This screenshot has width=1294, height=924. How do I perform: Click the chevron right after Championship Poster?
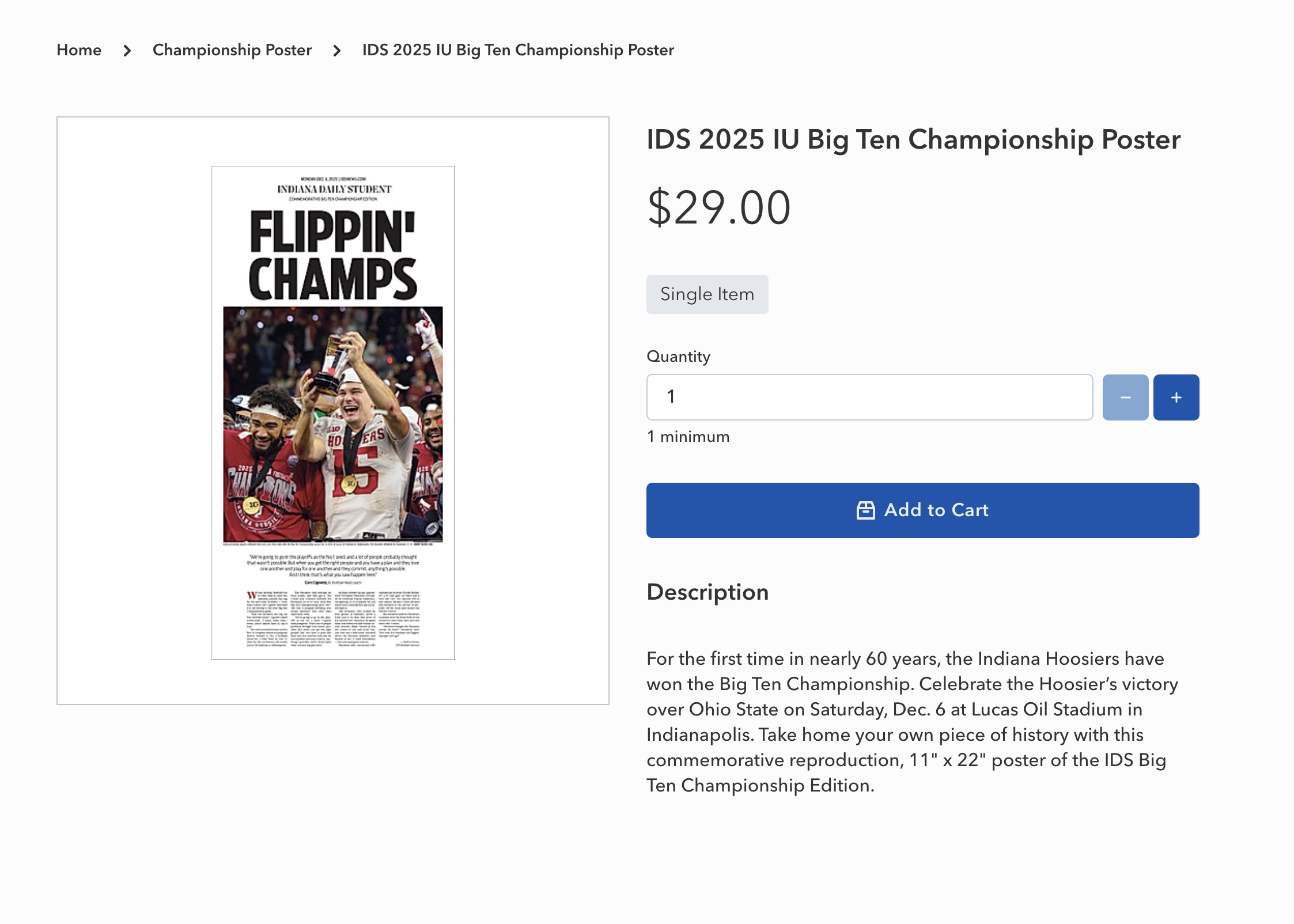(x=337, y=51)
